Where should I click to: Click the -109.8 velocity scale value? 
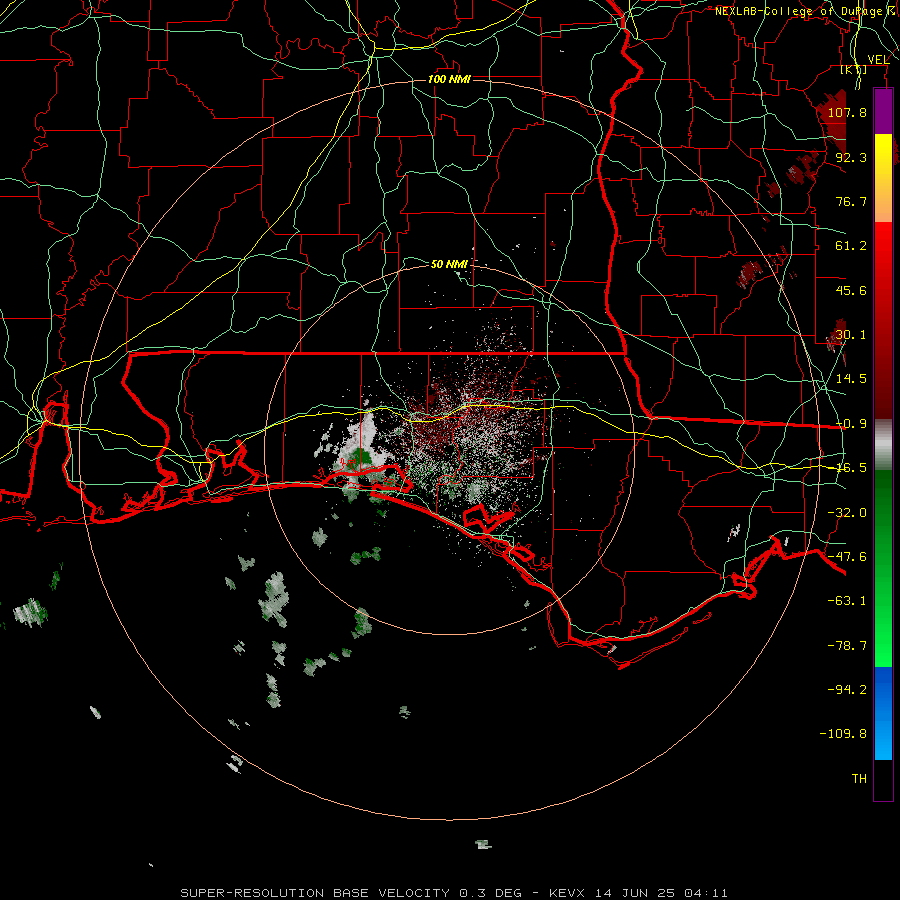(x=843, y=734)
